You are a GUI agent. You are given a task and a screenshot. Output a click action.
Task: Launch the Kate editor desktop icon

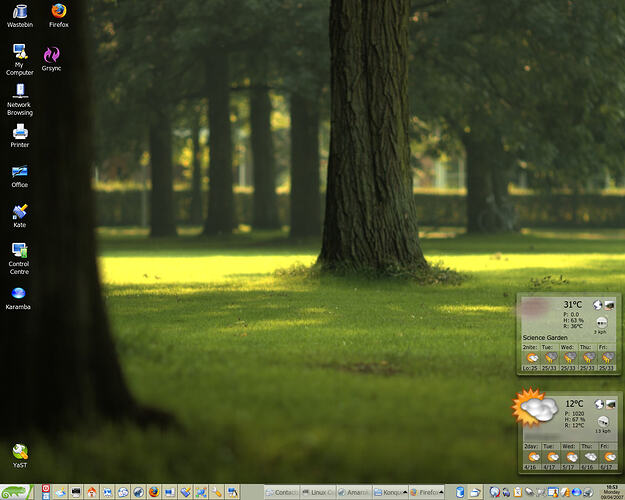pyautogui.click(x=20, y=216)
